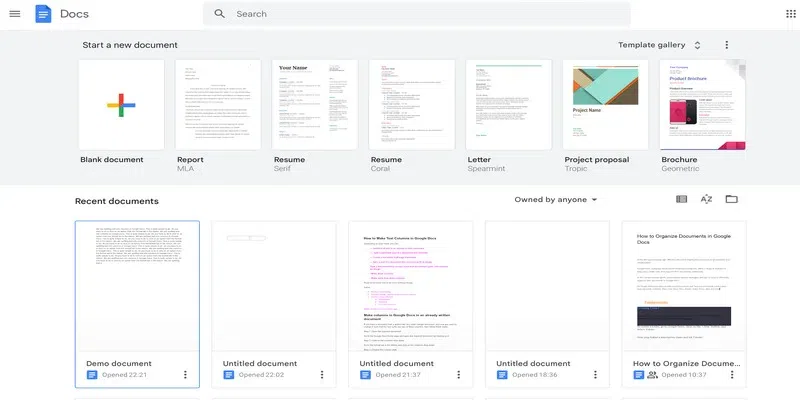Click the Report template label
The image size is (800, 400).
click(x=190, y=160)
